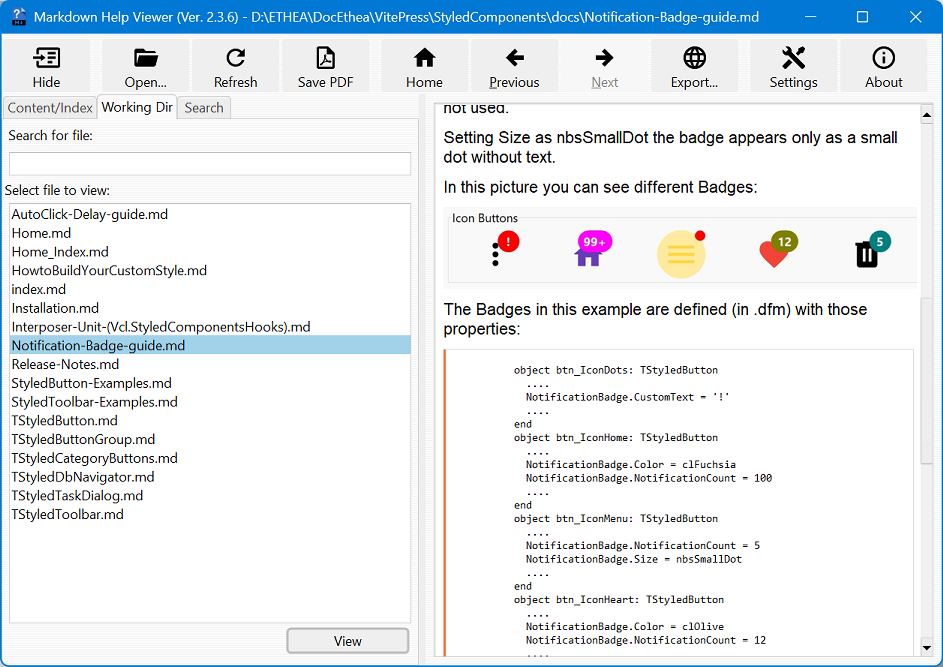The height and width of the screenshot is (667, 943).
Task: Open the Search tab
Action: [204, 108]
